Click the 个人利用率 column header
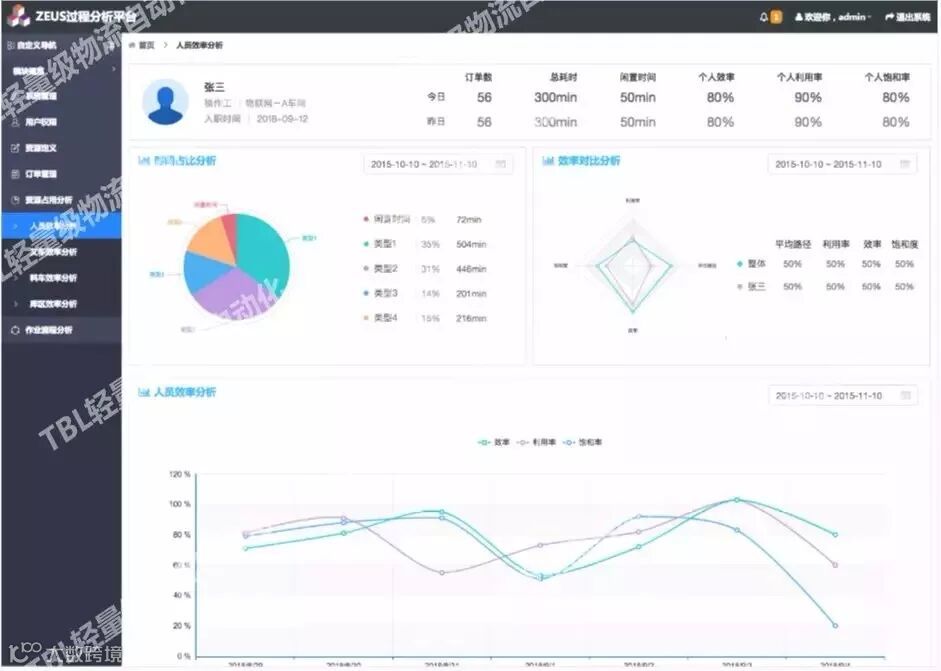941x671 pixels. [x=799, y=77]
